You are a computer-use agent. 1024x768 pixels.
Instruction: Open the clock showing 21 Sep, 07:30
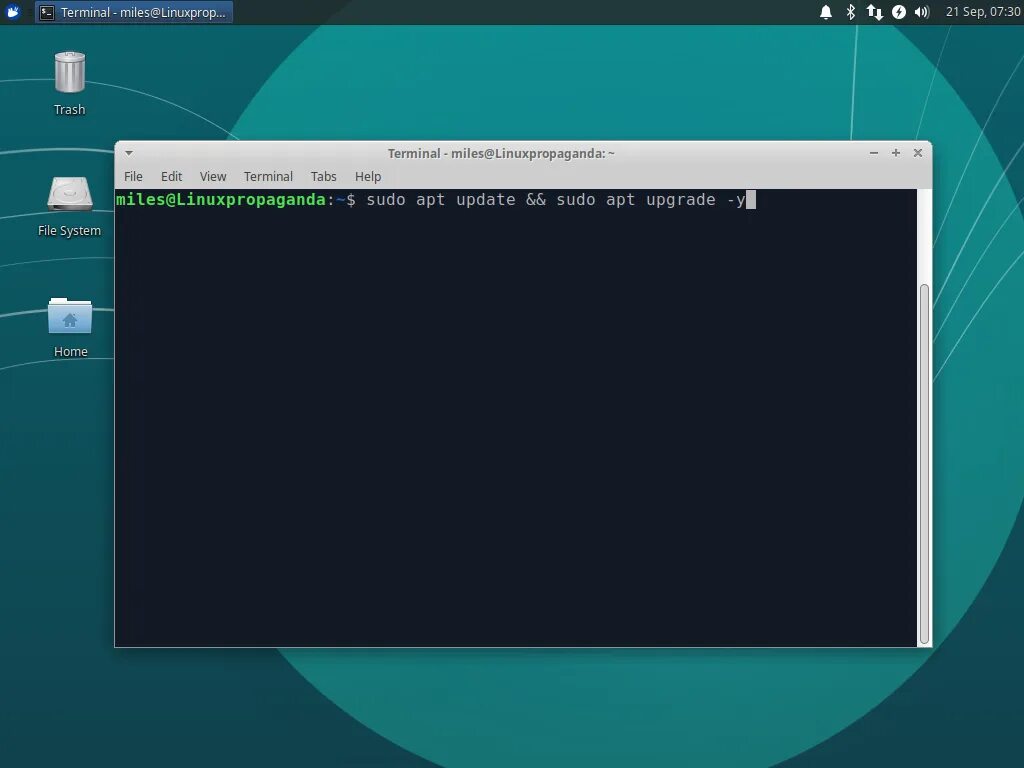(x=983, y=12)
